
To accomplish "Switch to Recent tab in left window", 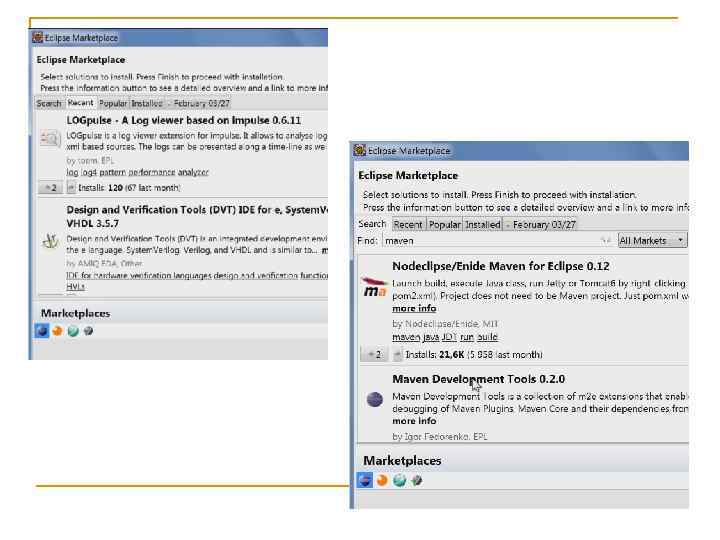I will click(x=80, y=103).
